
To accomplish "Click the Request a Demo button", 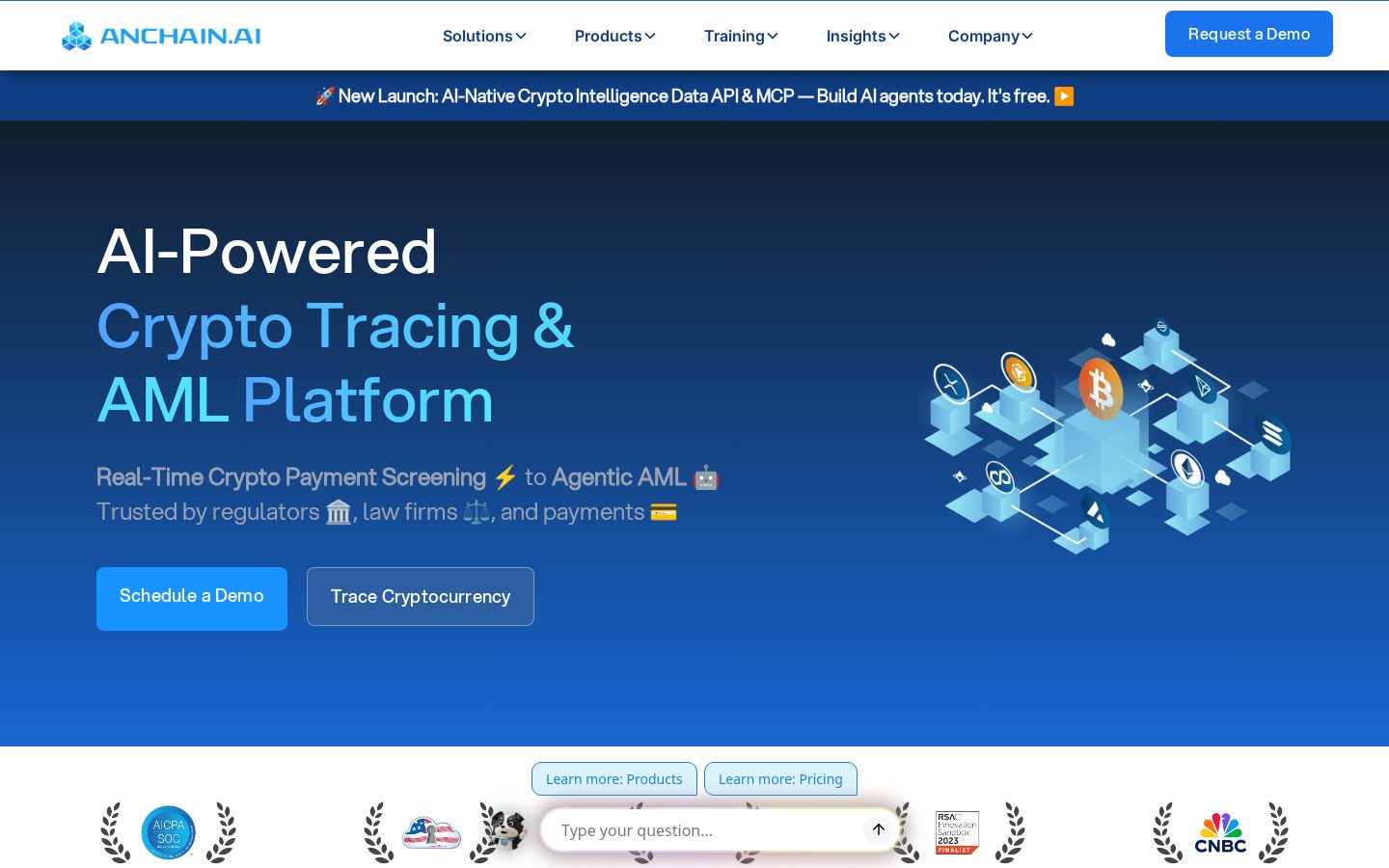I will [x=1248, y=34].
